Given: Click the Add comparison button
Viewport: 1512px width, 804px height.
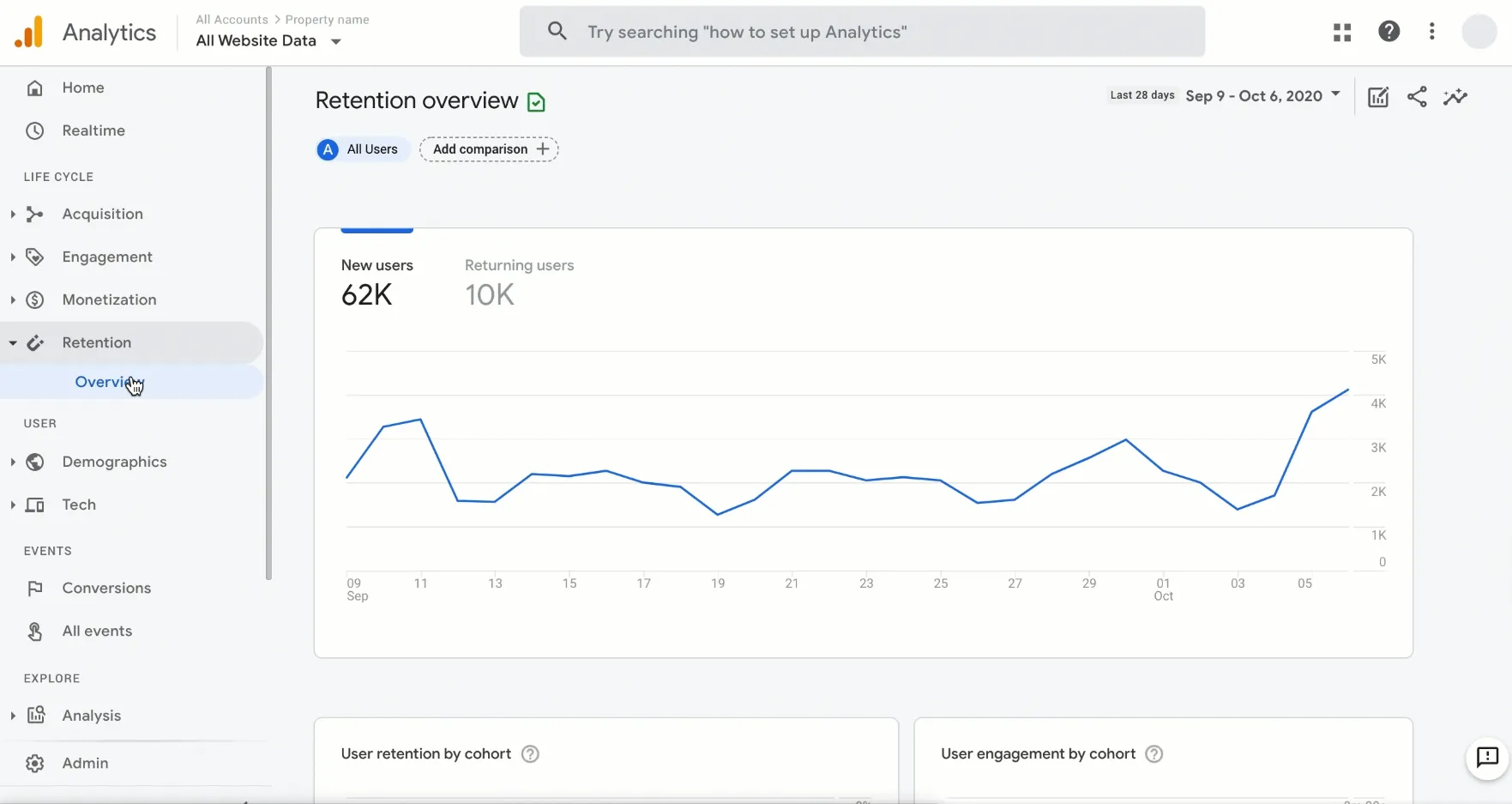Looking at the screenshot, I should point(488,149).
